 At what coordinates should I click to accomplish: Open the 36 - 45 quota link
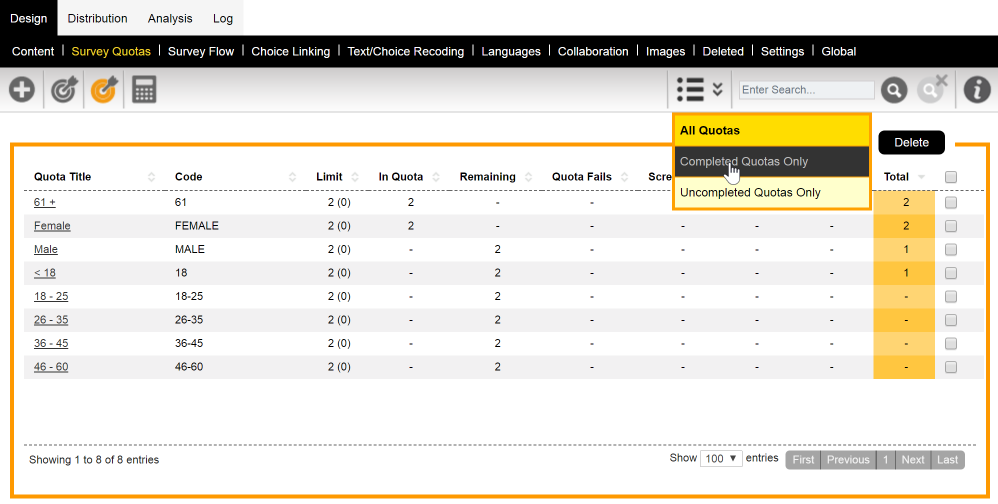click(x=51, y=344)
